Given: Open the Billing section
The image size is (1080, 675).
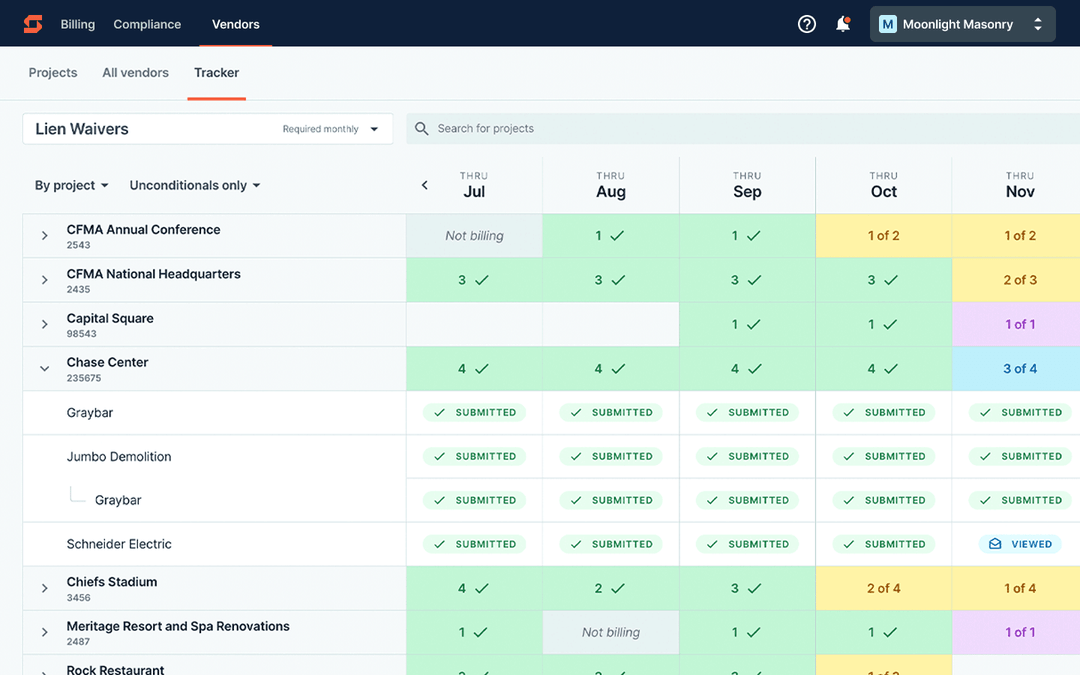Looking at the screenshot, I should pyautogui.click(x=77, y=23).
